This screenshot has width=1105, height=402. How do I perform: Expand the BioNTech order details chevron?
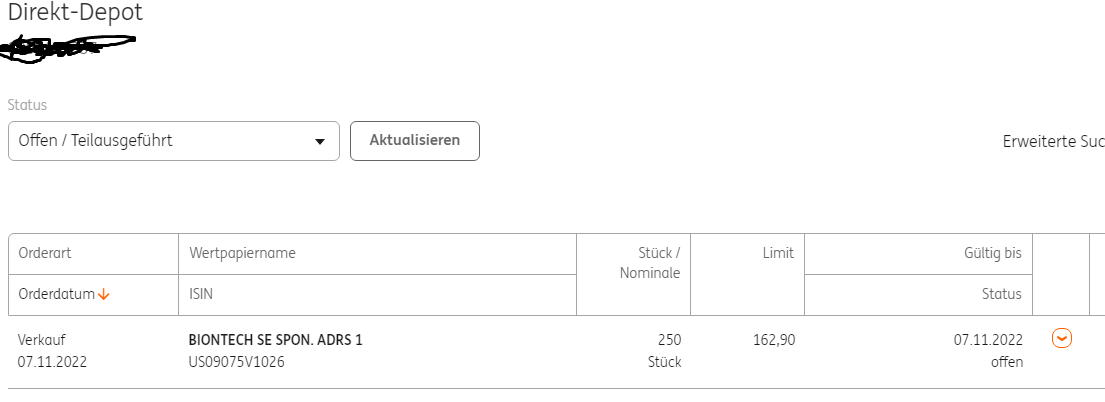pos(1062,339)
